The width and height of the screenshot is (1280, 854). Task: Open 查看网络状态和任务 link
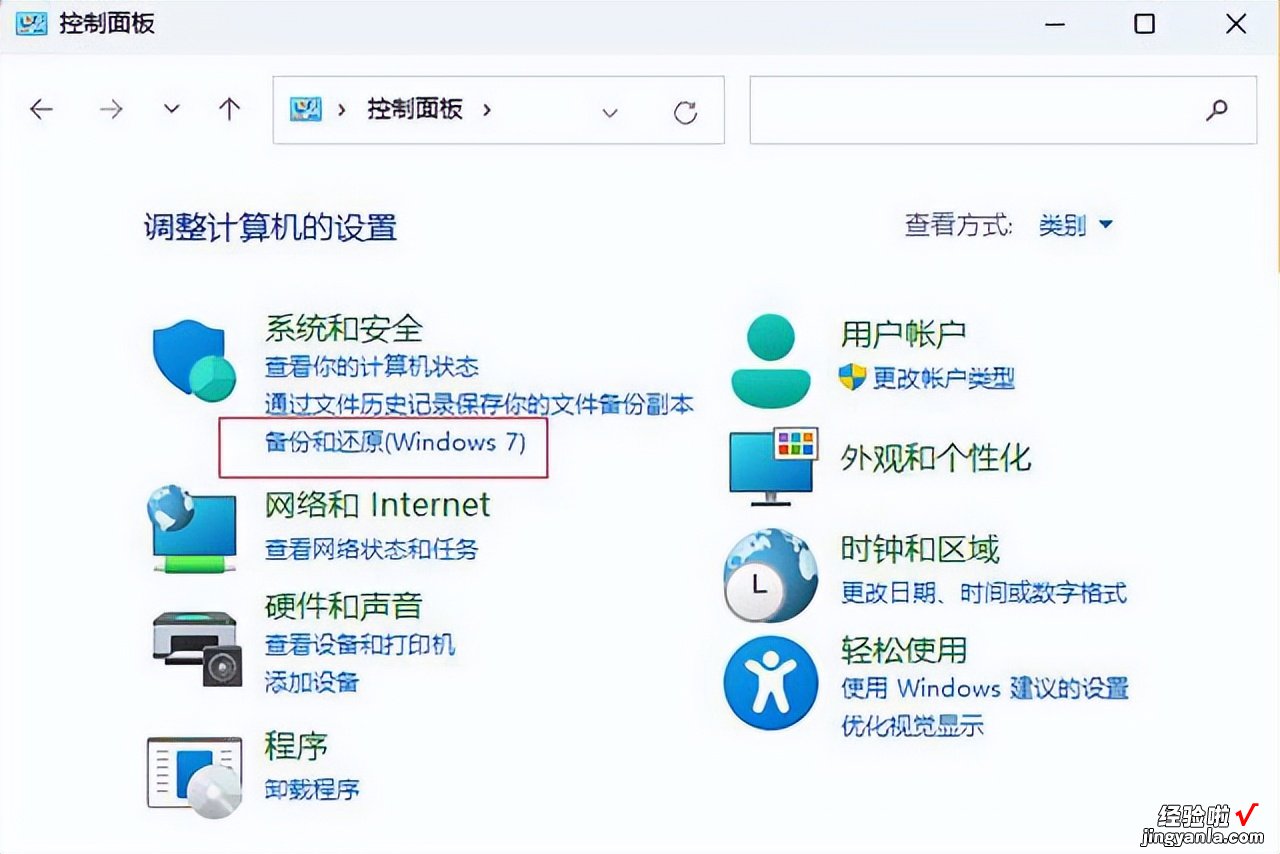tap(372, 548)
